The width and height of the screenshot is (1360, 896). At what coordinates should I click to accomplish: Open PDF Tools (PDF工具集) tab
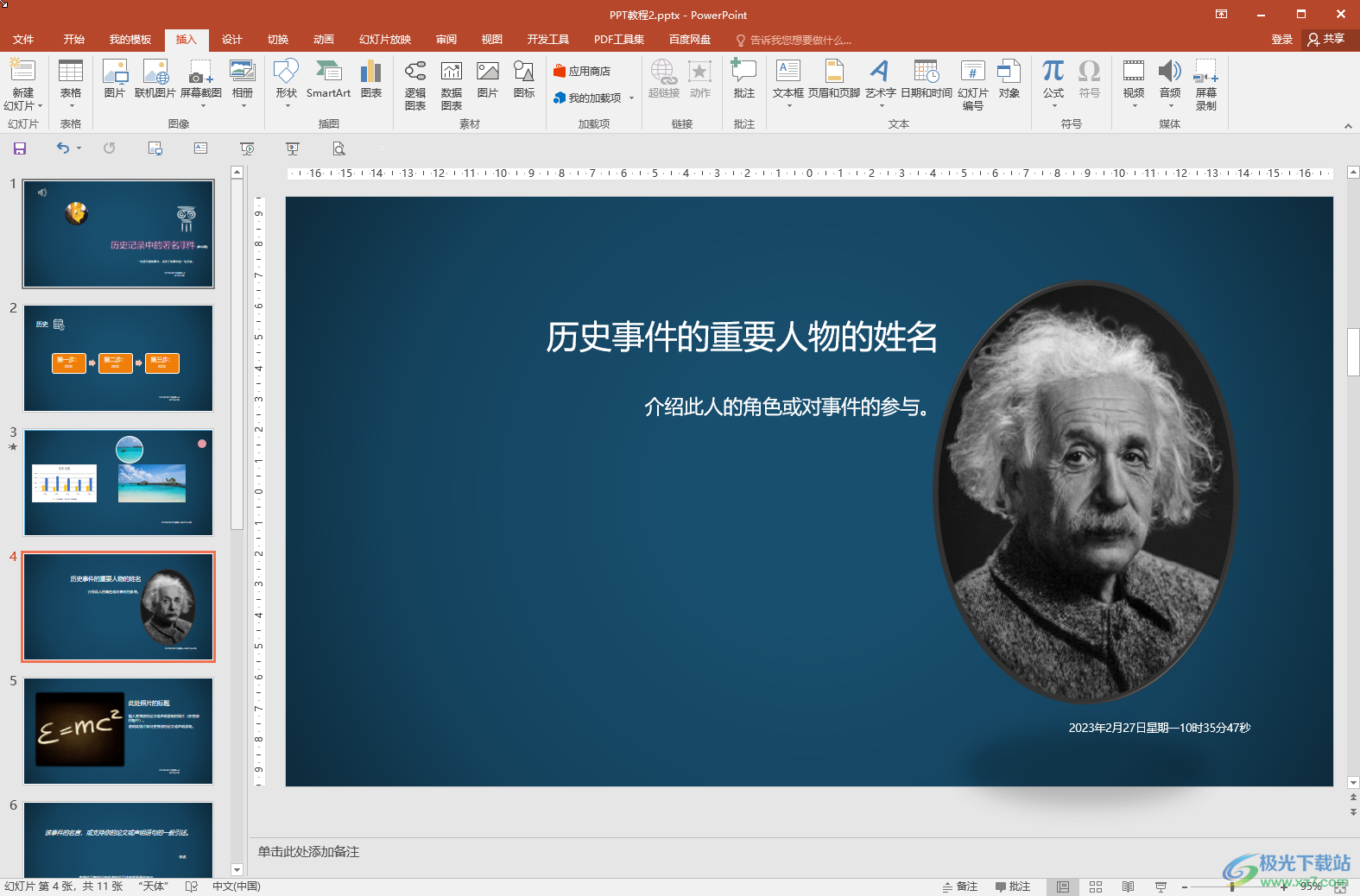click(619, 40)
